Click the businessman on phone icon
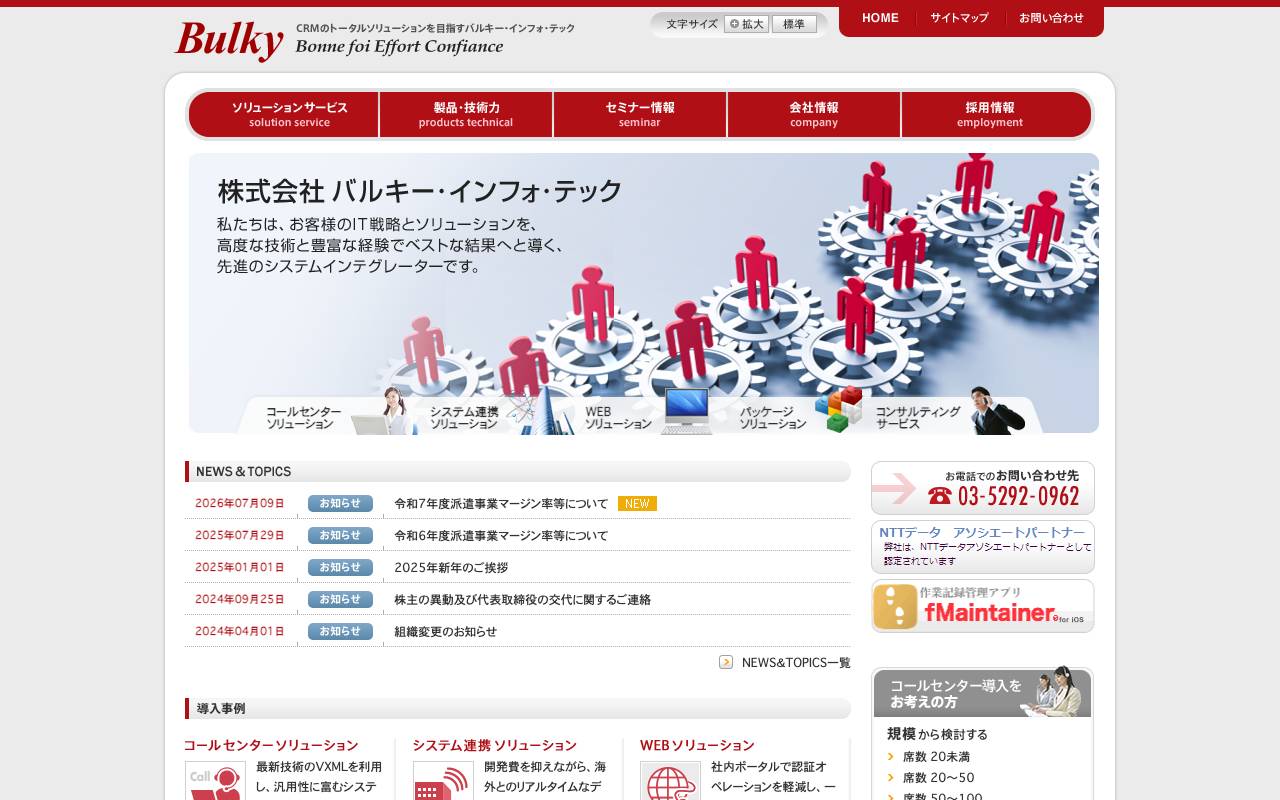This screenshot has height=800, width=1280. 996,411
